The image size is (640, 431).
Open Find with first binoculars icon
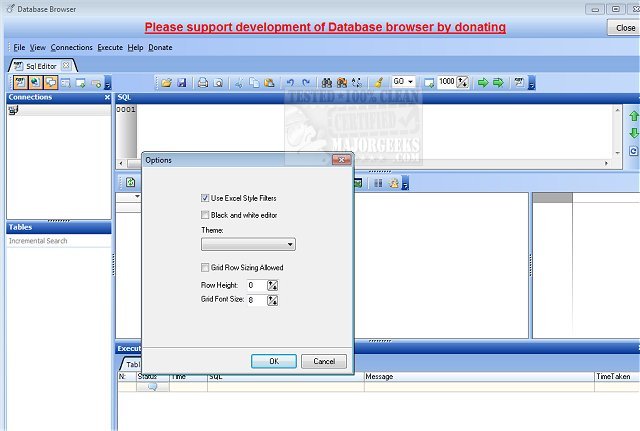tap(327, 83)
